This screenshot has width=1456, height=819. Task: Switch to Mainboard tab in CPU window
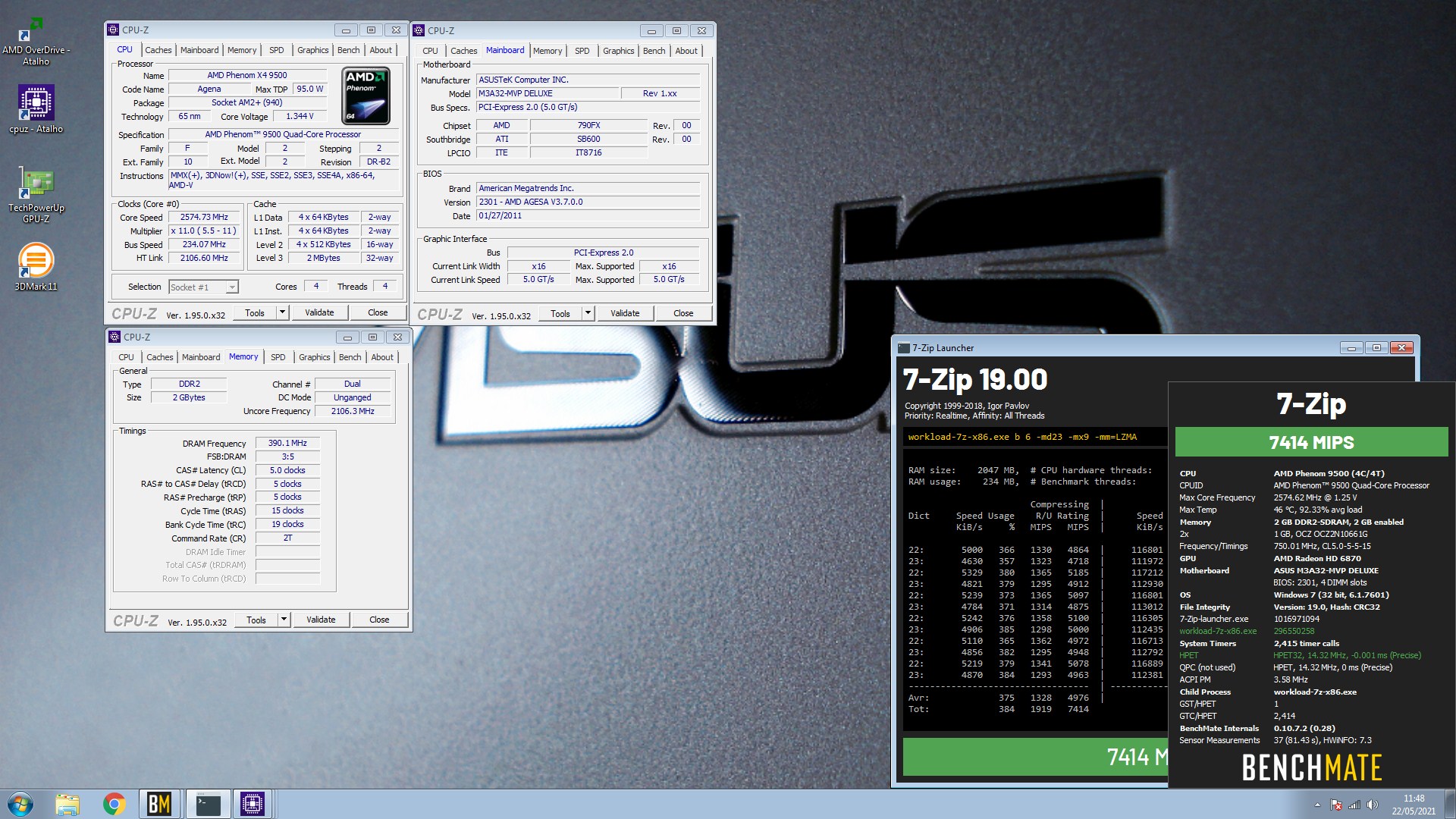(199, 50)
